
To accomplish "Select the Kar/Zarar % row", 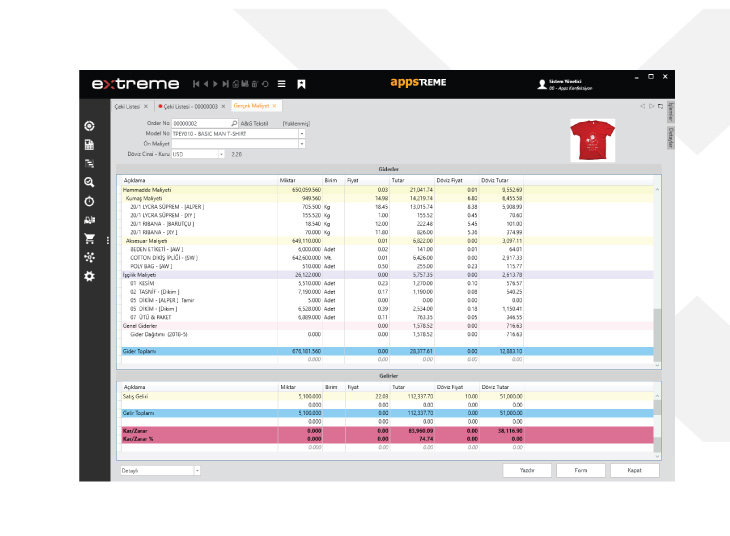I will pyautogui.click(x=387, y=439).
